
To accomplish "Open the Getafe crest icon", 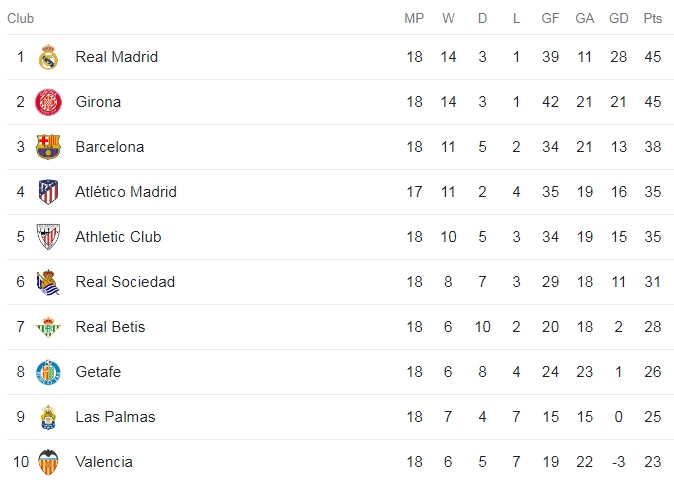I will [x=48, y=372].
